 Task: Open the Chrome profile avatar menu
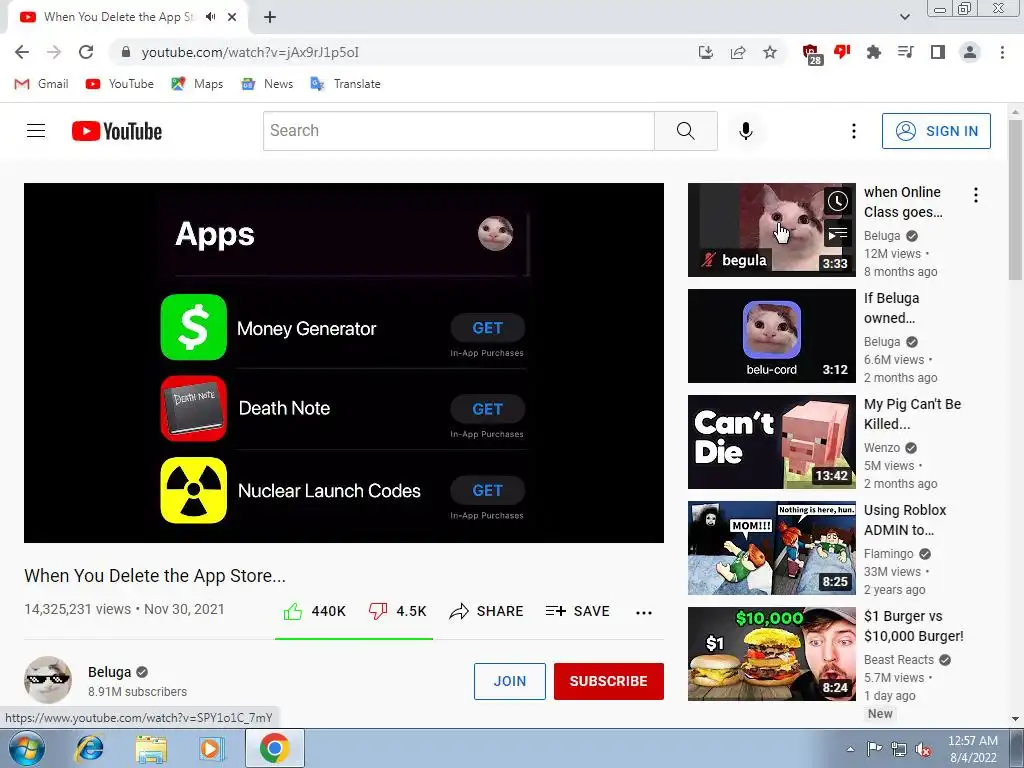[970, 52]
